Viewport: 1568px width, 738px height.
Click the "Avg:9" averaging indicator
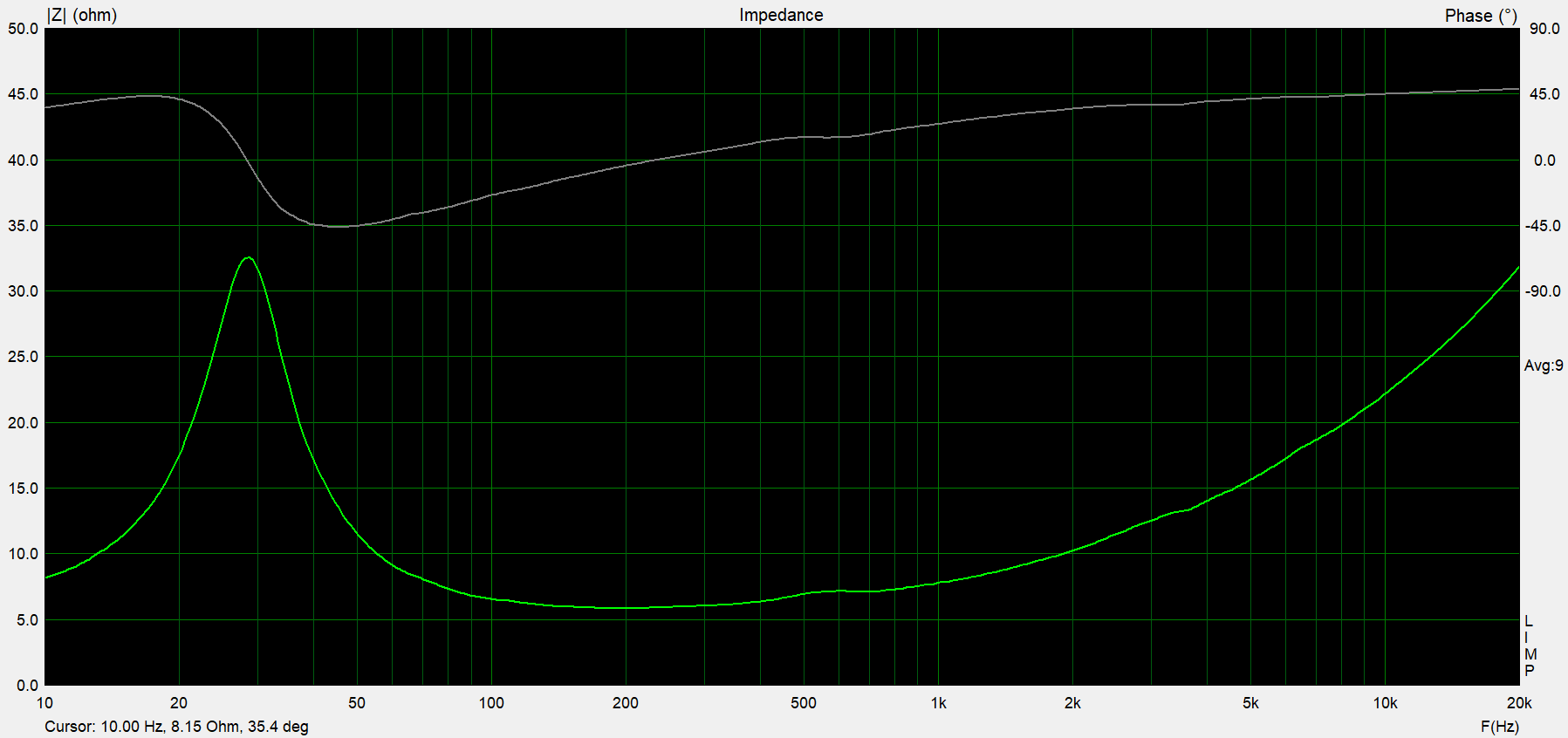click(1544, 366)
